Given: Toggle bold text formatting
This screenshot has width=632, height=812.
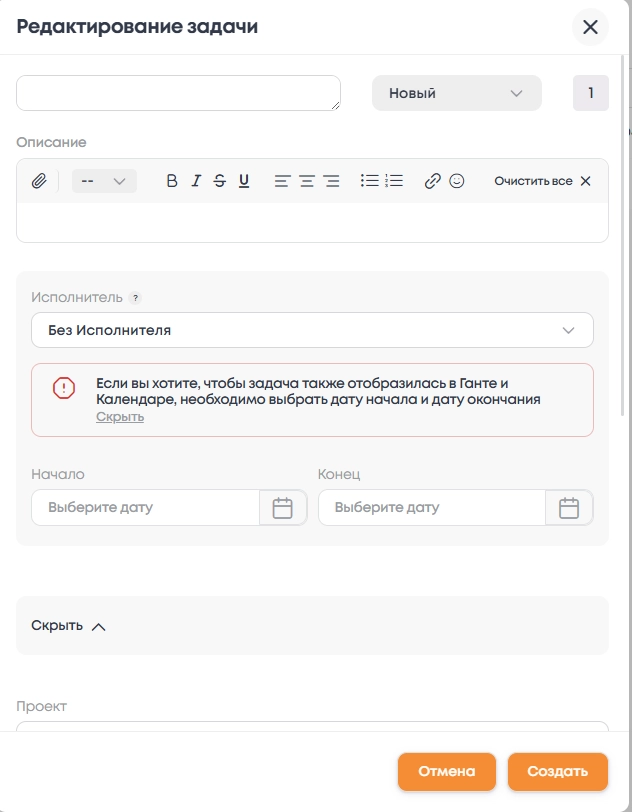Looking at the screenshot, I should click(172, 181).
